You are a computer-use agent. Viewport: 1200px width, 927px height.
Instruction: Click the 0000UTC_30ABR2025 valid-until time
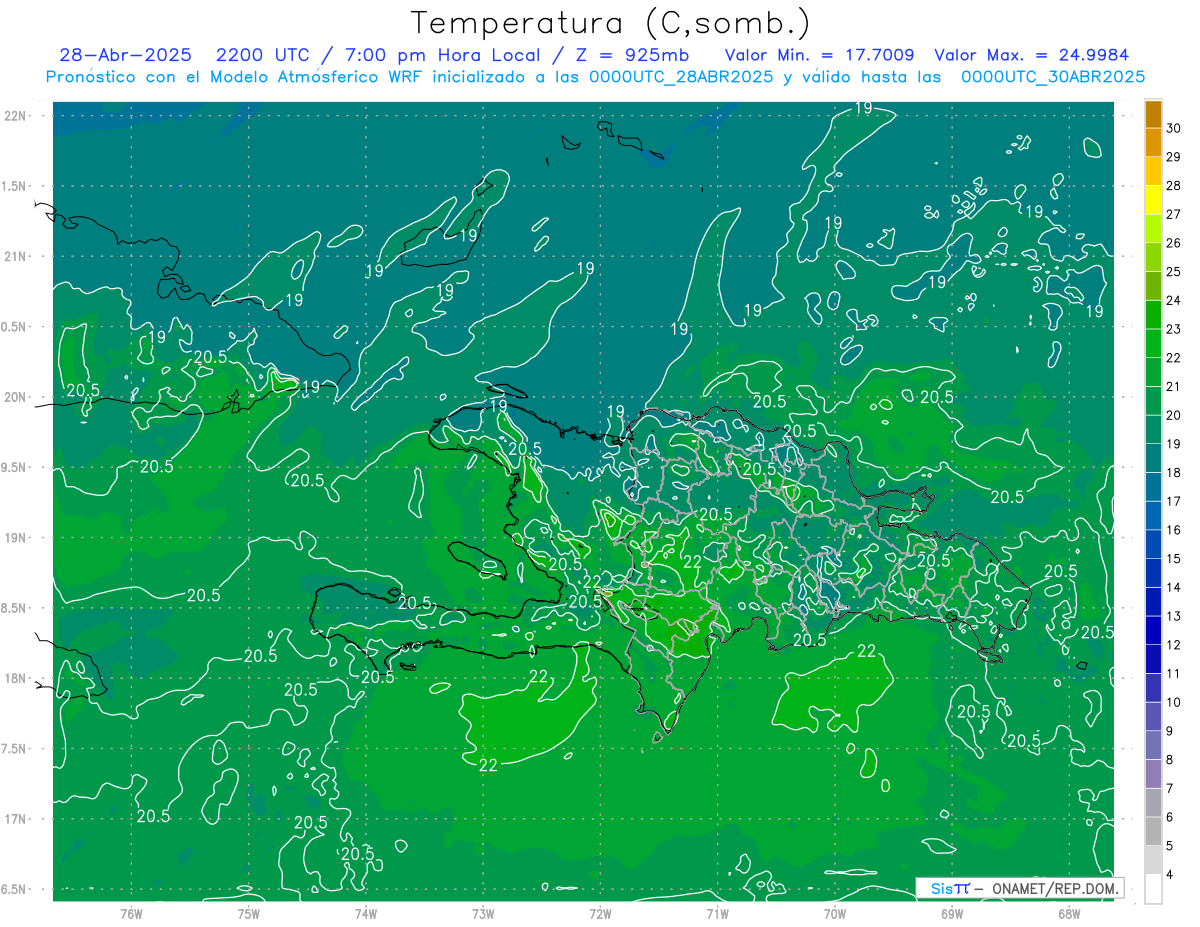click(x=1053, y=77)
